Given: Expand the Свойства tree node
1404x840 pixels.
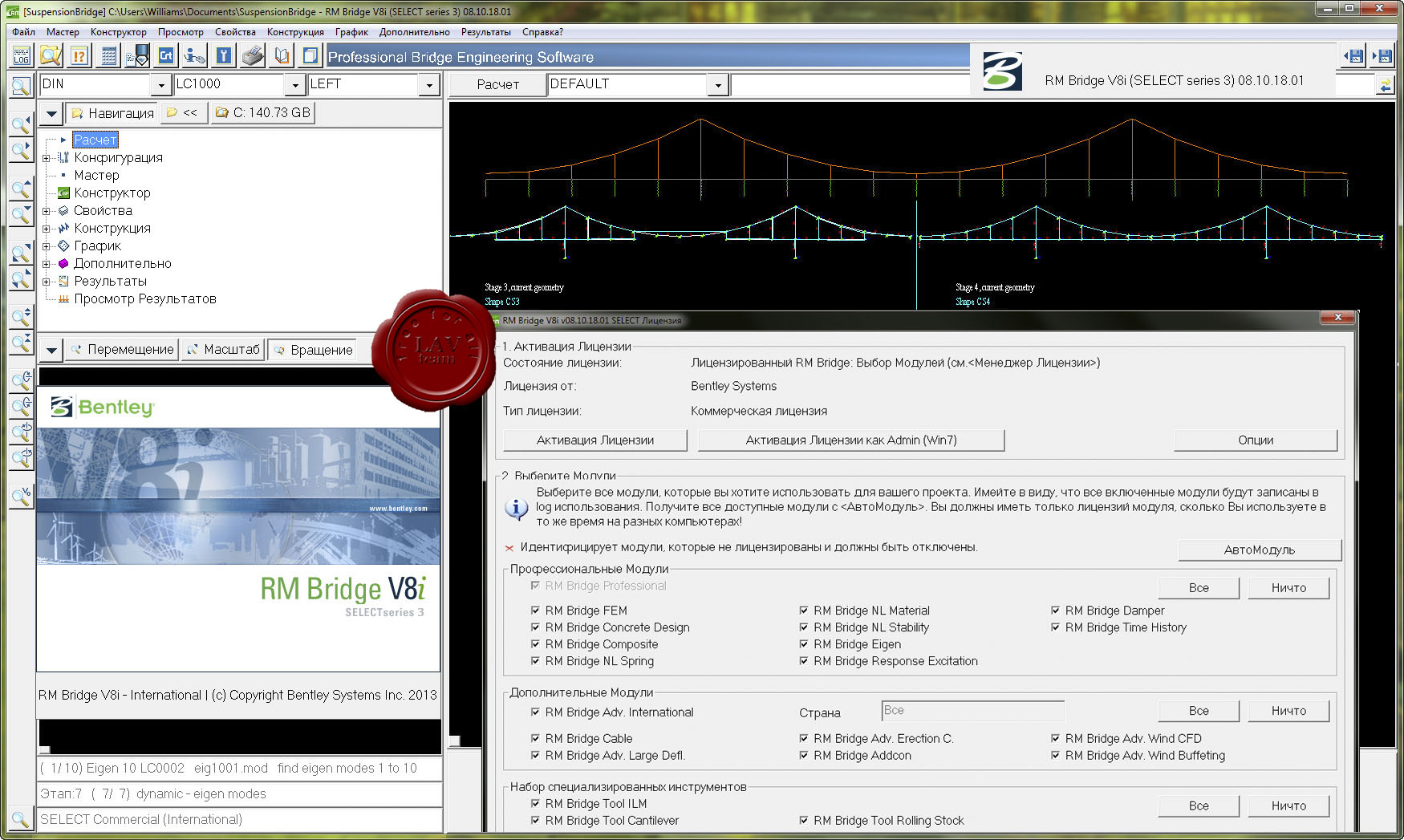Looking at the screenshot, I should point(47,211).
